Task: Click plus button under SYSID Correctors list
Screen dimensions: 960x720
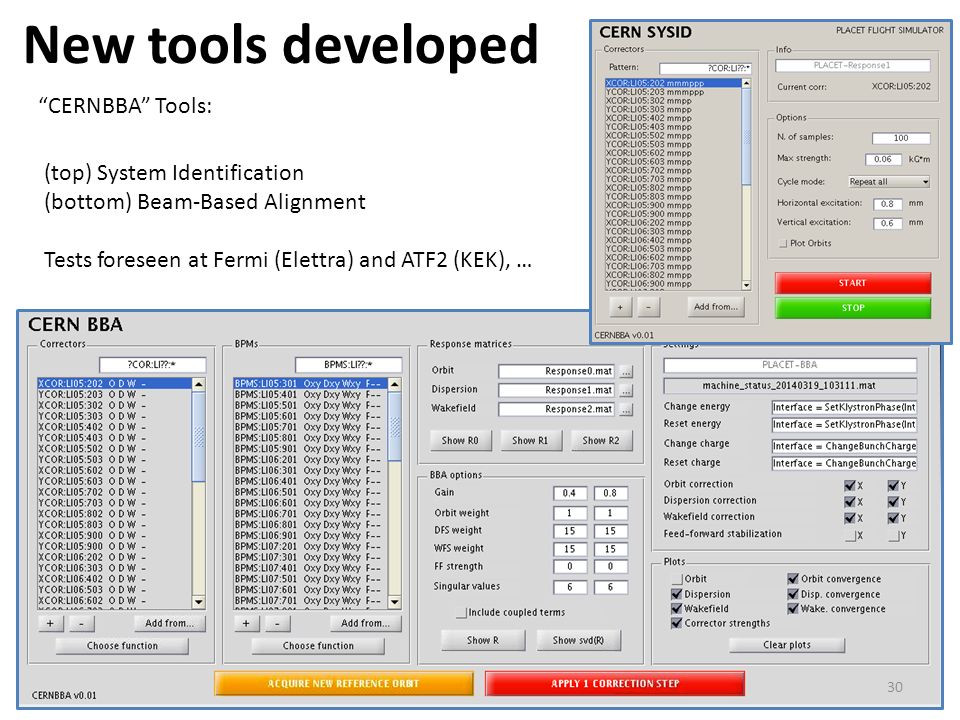Action: (620, 307)
